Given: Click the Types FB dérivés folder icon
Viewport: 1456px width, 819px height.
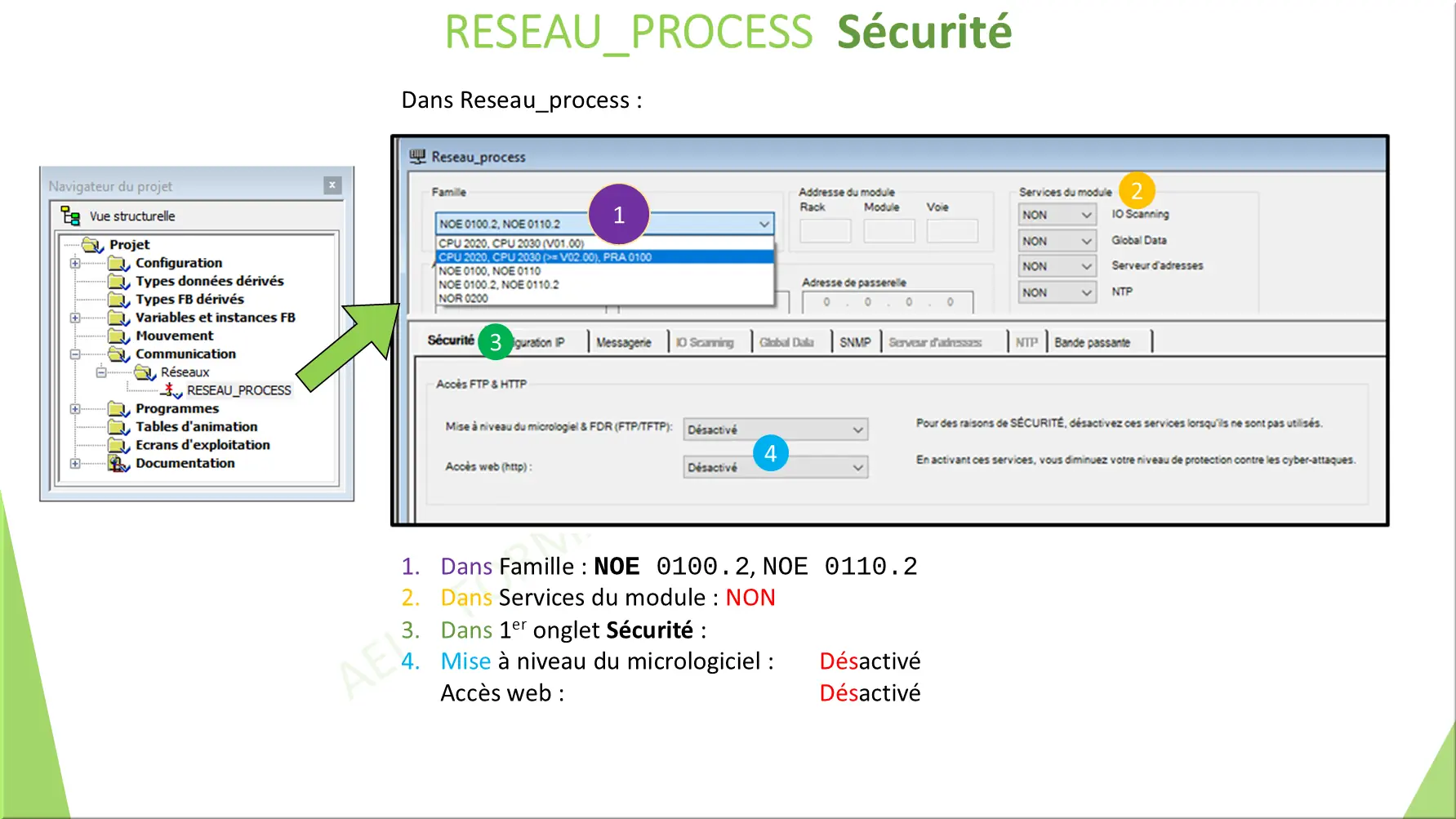Looking at the screenshot, I should (118, 299).
